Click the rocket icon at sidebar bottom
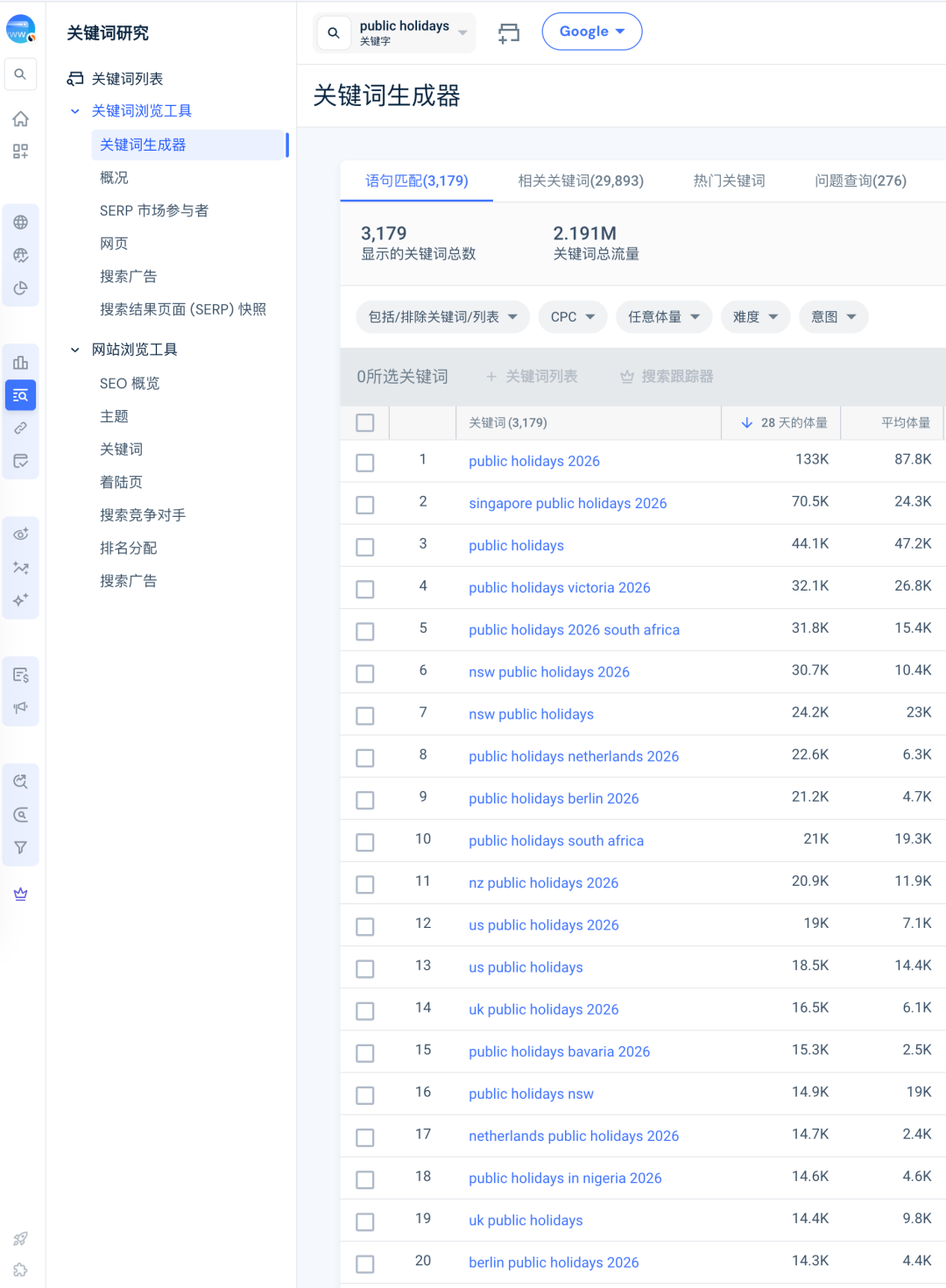Image resolution: width=946 pixels, height=1288 pixels. (x=20, y=1239)
